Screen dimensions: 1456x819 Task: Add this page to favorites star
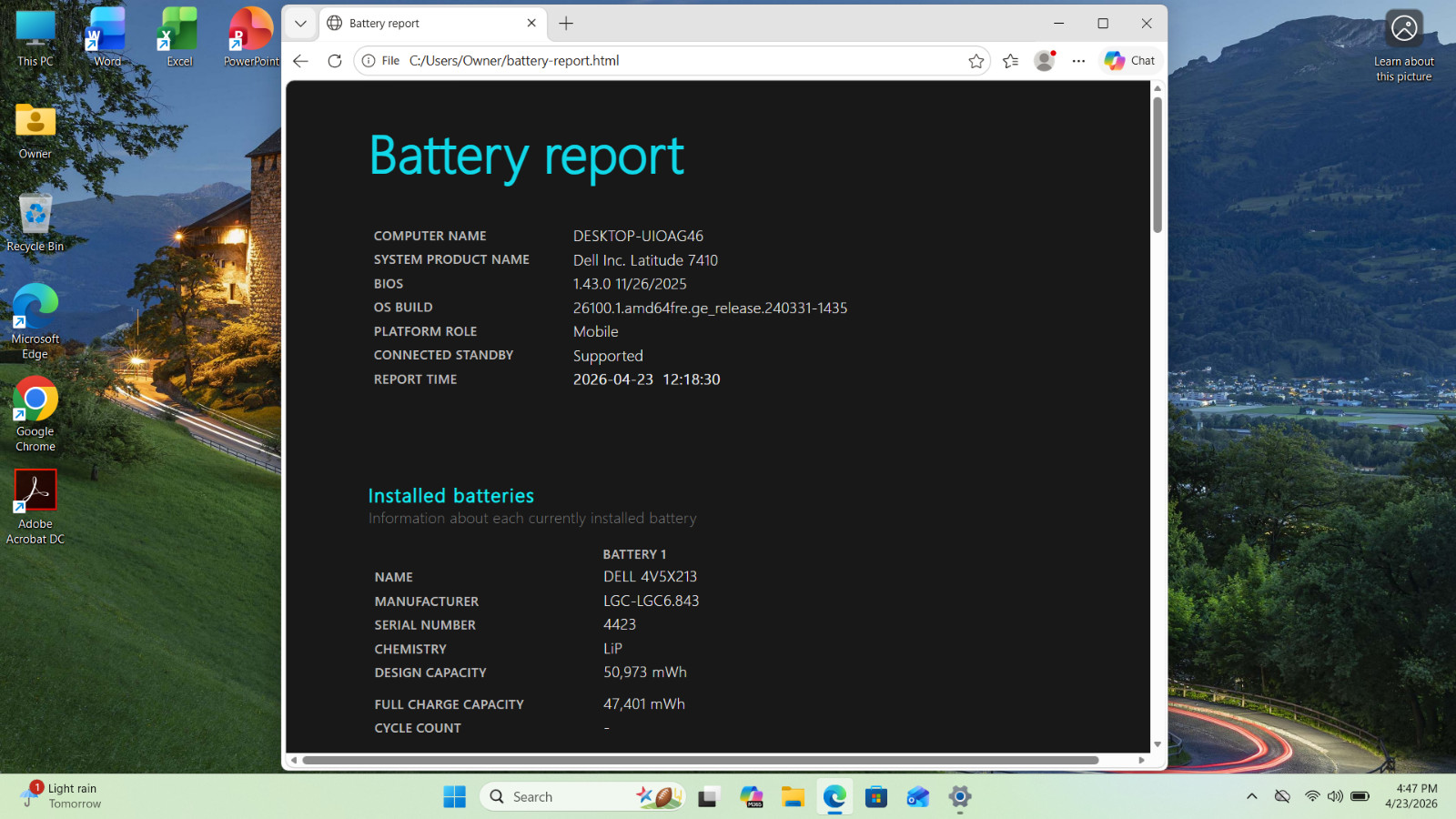(976, 61)
